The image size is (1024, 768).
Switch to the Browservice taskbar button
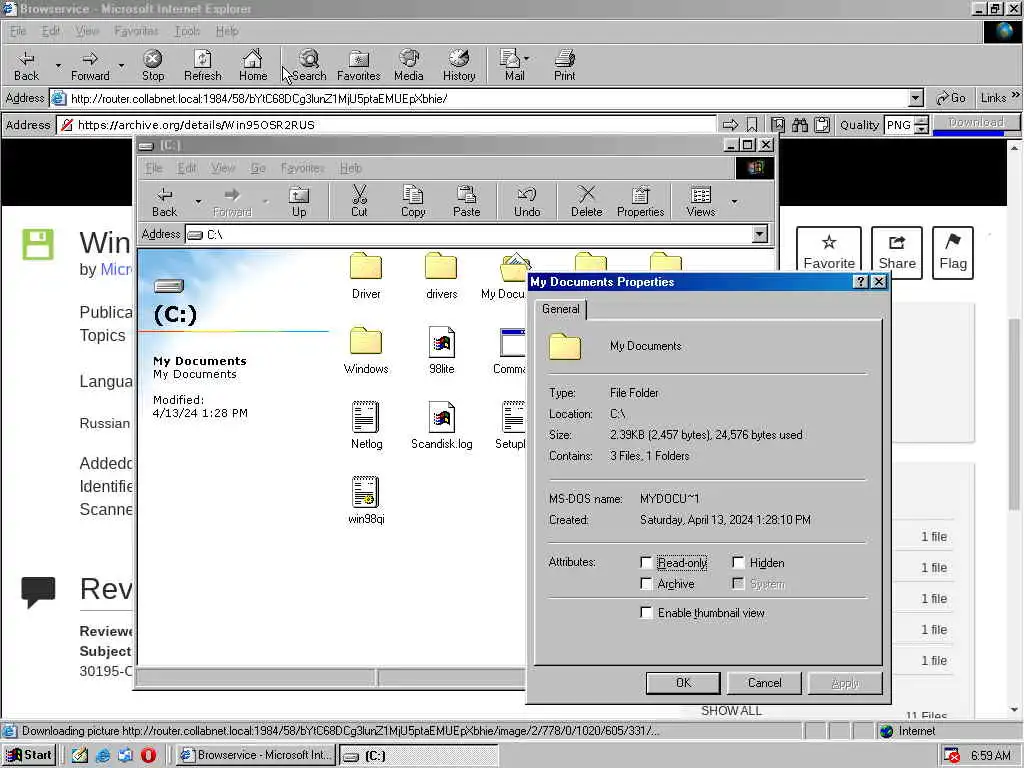click(x=256, y=755)
